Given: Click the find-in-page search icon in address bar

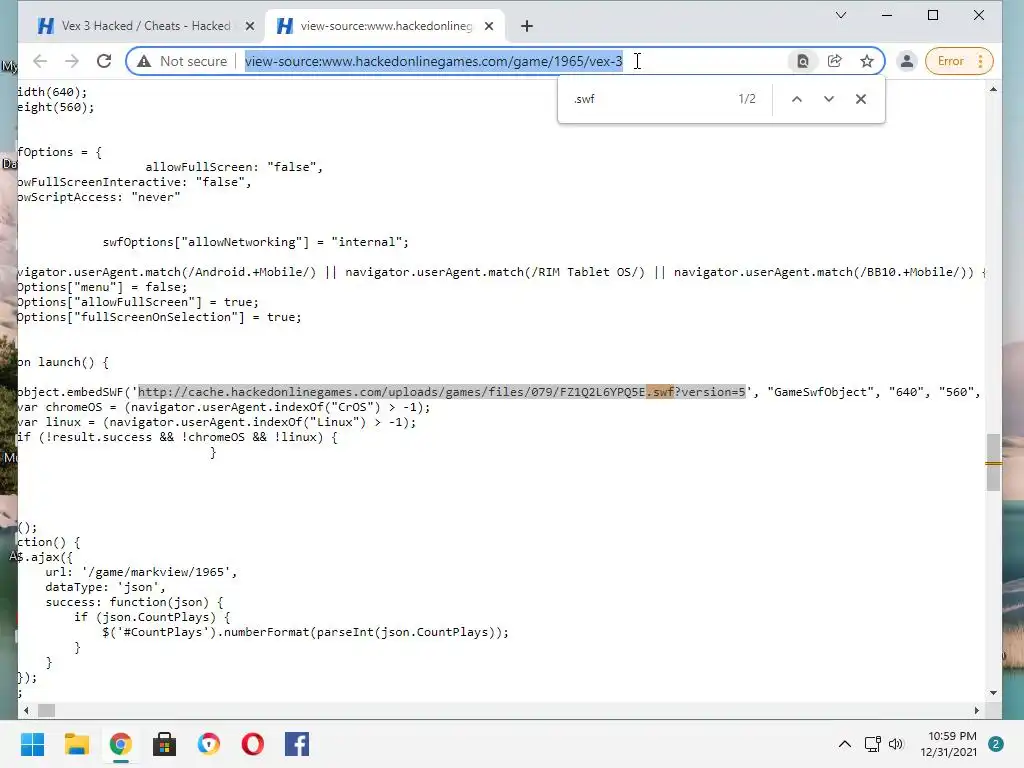Looking at the screenshot, I should tap(803, 61).
